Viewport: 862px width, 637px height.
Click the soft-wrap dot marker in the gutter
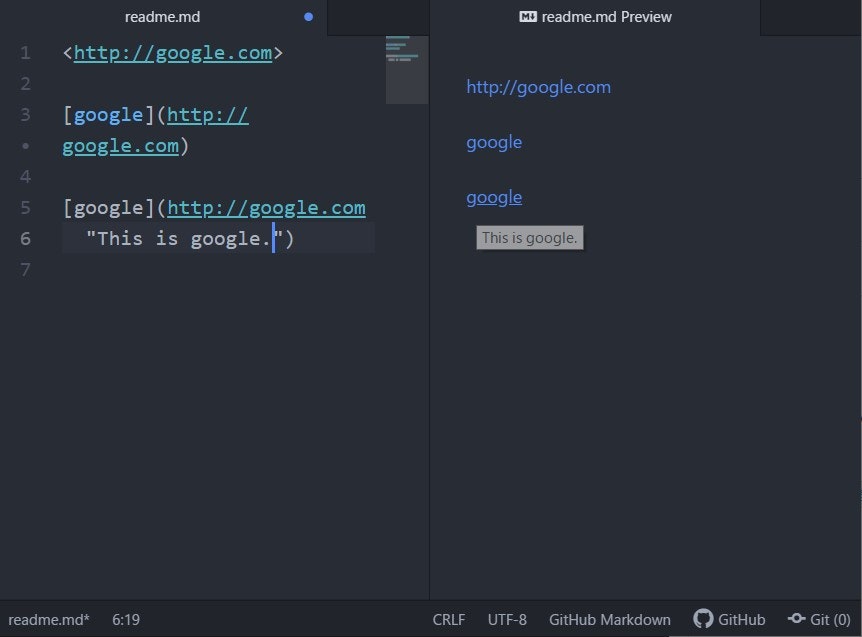(25, 146)
